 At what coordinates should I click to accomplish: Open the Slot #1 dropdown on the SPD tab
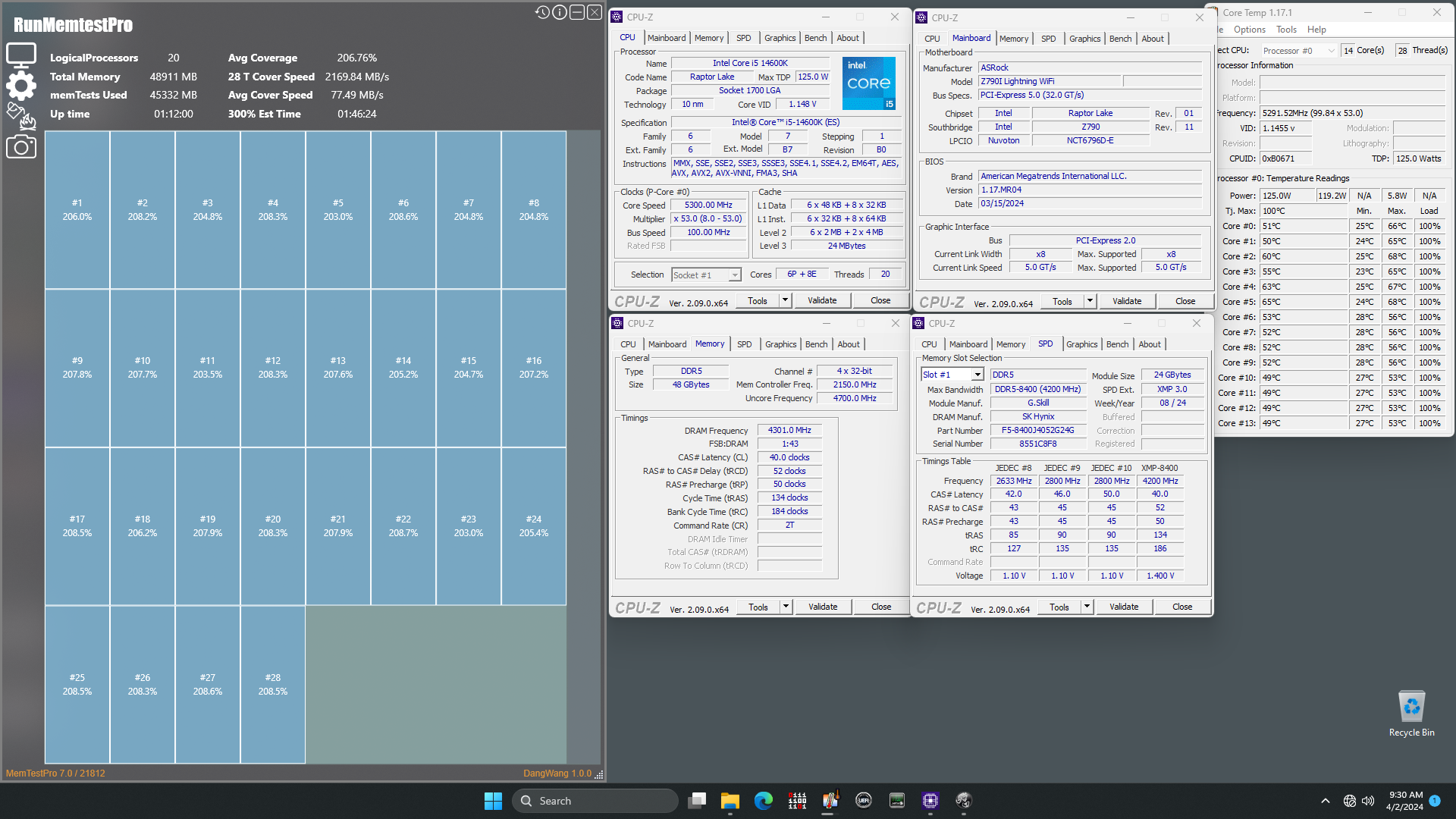pos(978,374)
